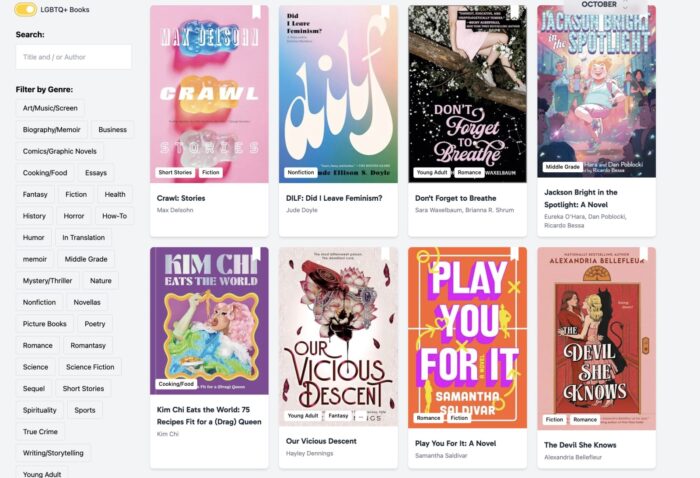Screen dimensions: 700x478
Task: Bookmark The Devil She Knows cover
Action: pos(644,254)
